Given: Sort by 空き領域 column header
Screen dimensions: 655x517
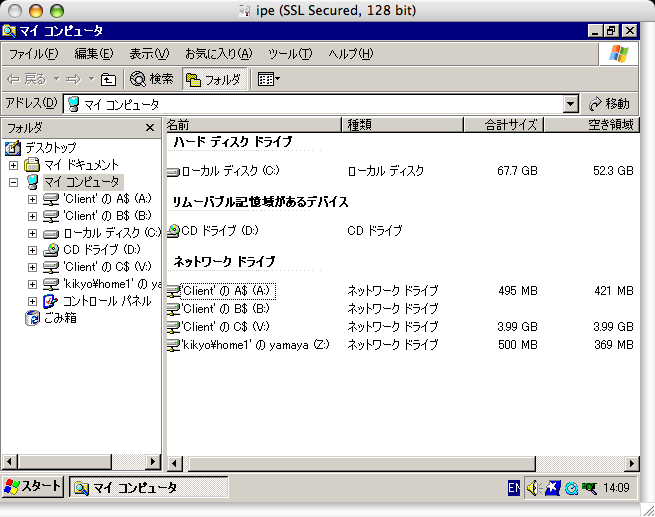Looking at the screenshot, I should tap(592, 125).
